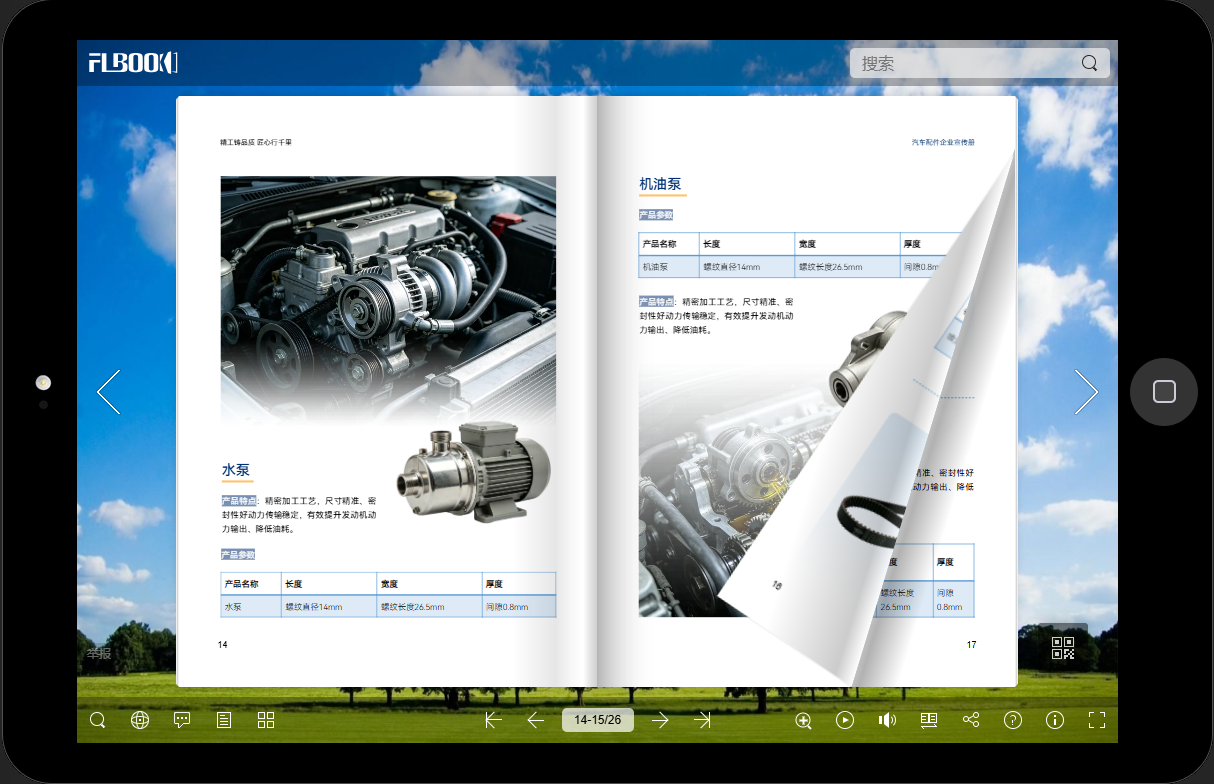Toggle fullscreen mode icon
This screenshot has width=1214, height=784.
1097,720
